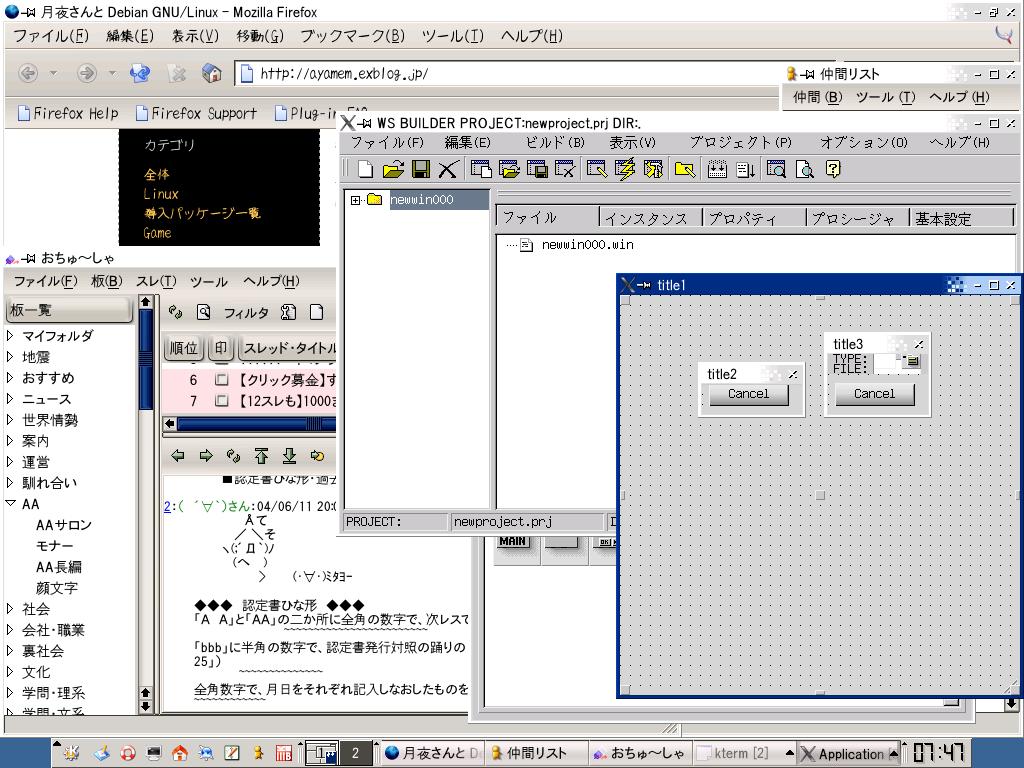1024x768 pixels.
Task: Click the Firefox Help bookmark link
Action: click(68, 114)
